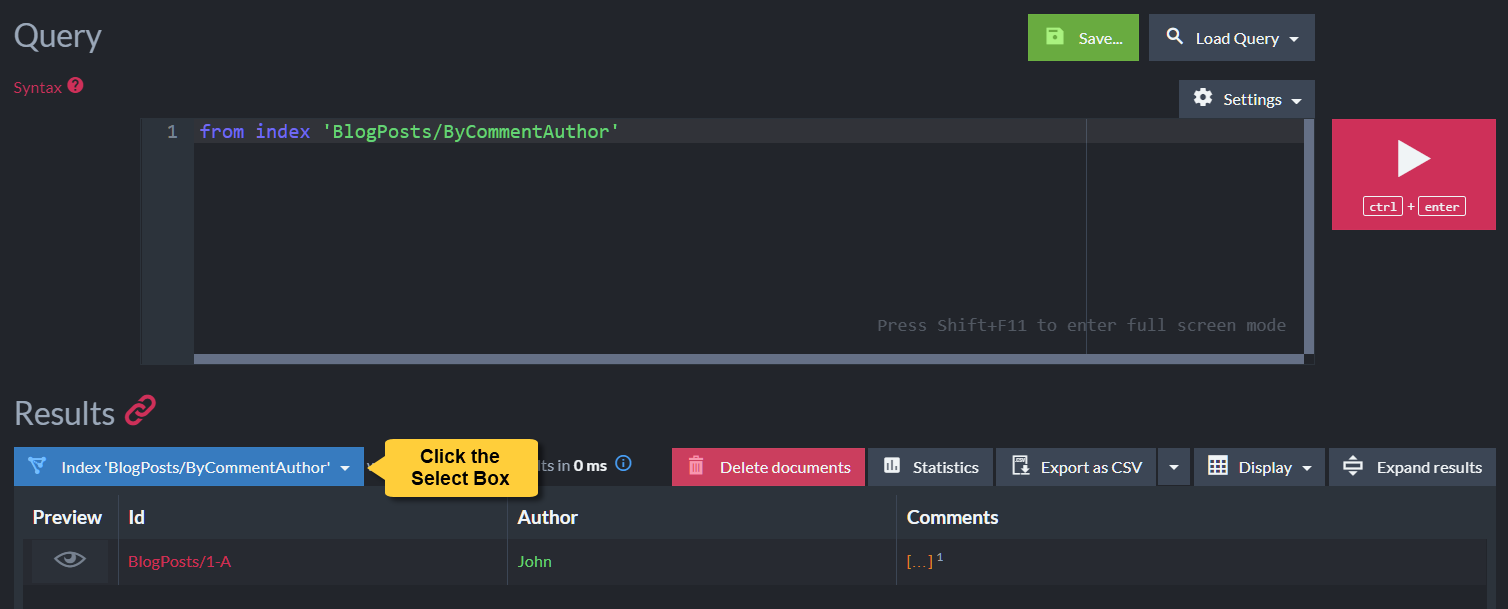The height and width of the screenshot is (609, 1508).
Task: Click the Author cell value John
Action: pyautogui.click(x=535, y=561)
